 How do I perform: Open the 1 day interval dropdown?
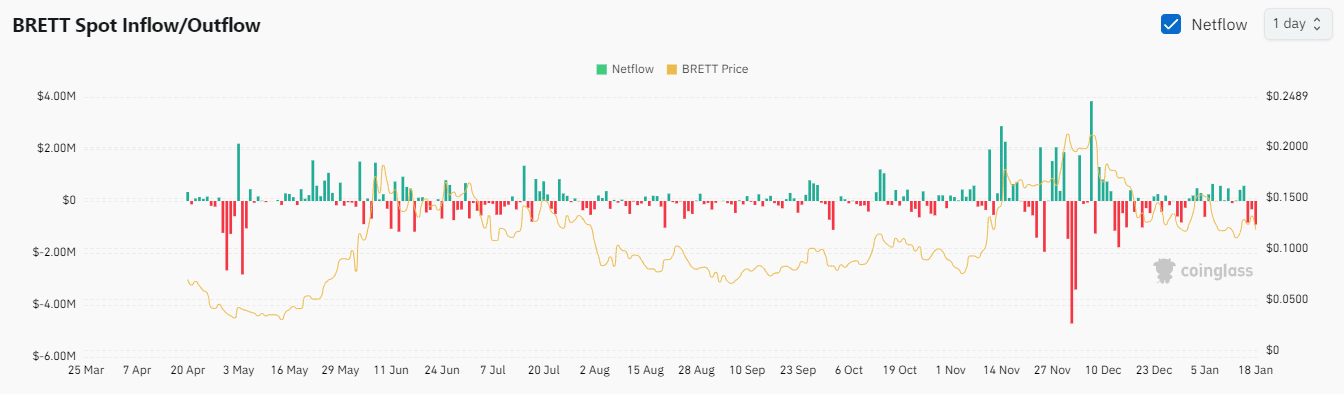[x=1298, y=24]
